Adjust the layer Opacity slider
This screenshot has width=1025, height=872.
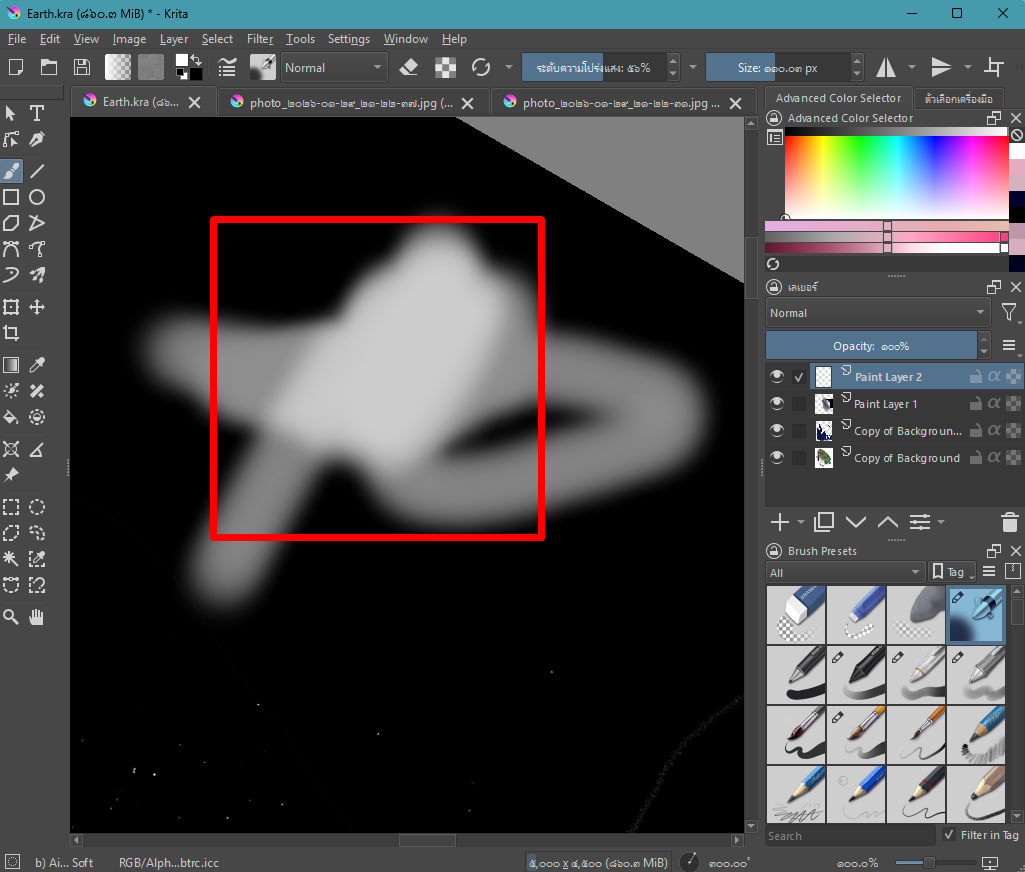870,346
